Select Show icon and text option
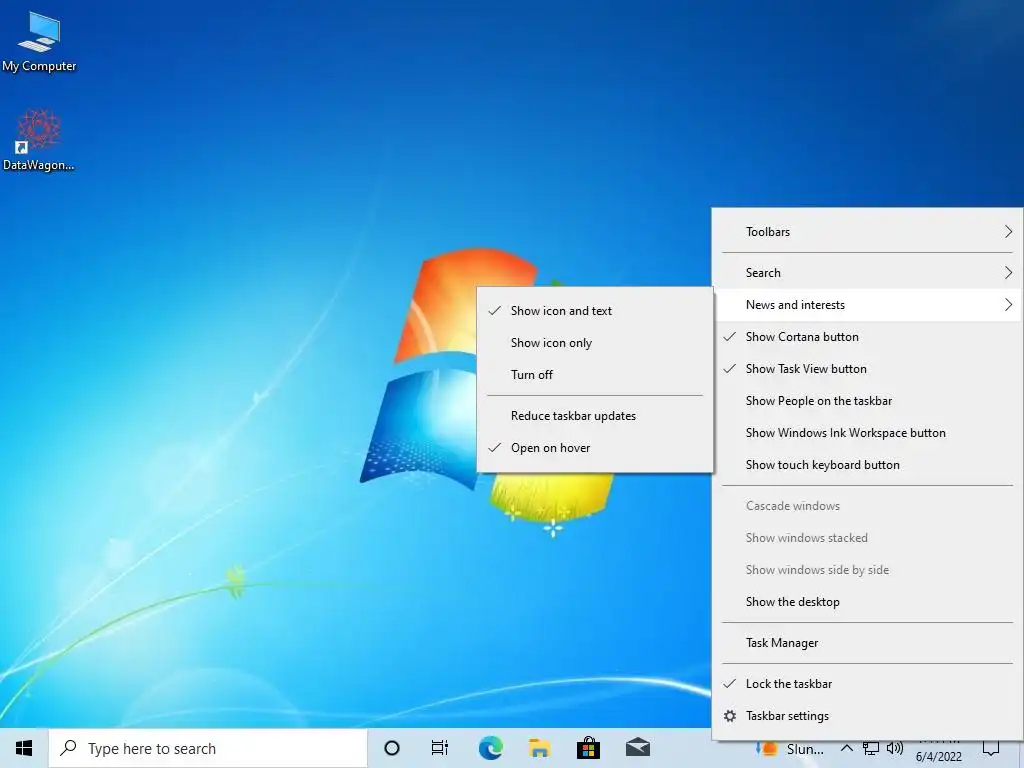 tap(595, 311)
